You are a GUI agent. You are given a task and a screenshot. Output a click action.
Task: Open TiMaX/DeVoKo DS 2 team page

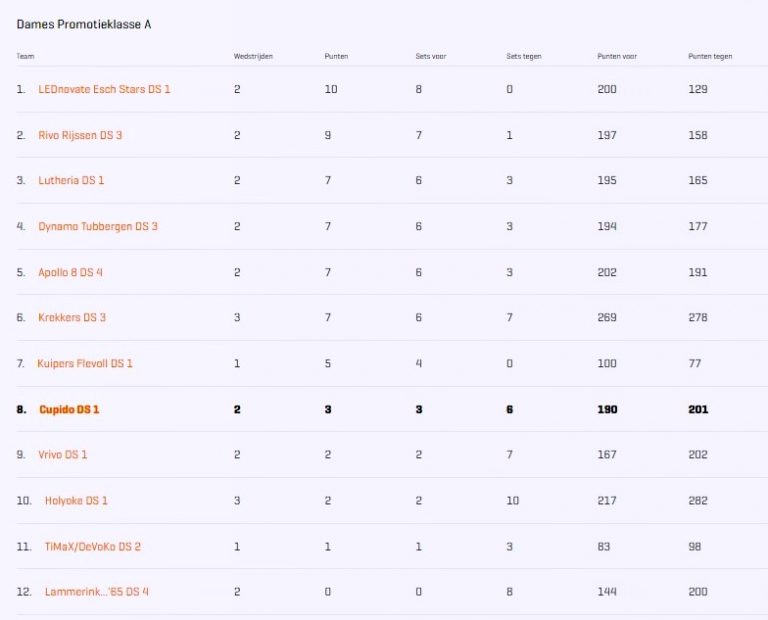pyautogui.click(x=92, y=547)
